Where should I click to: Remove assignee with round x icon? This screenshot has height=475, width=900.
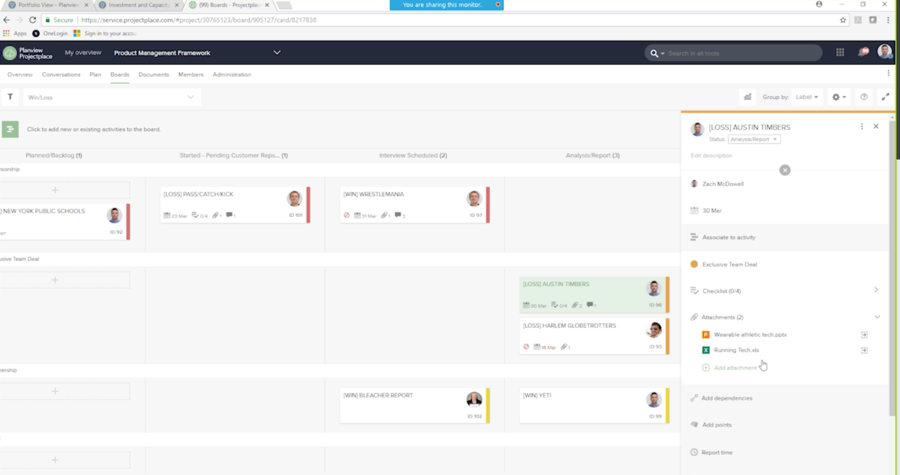tap(785, 170)
